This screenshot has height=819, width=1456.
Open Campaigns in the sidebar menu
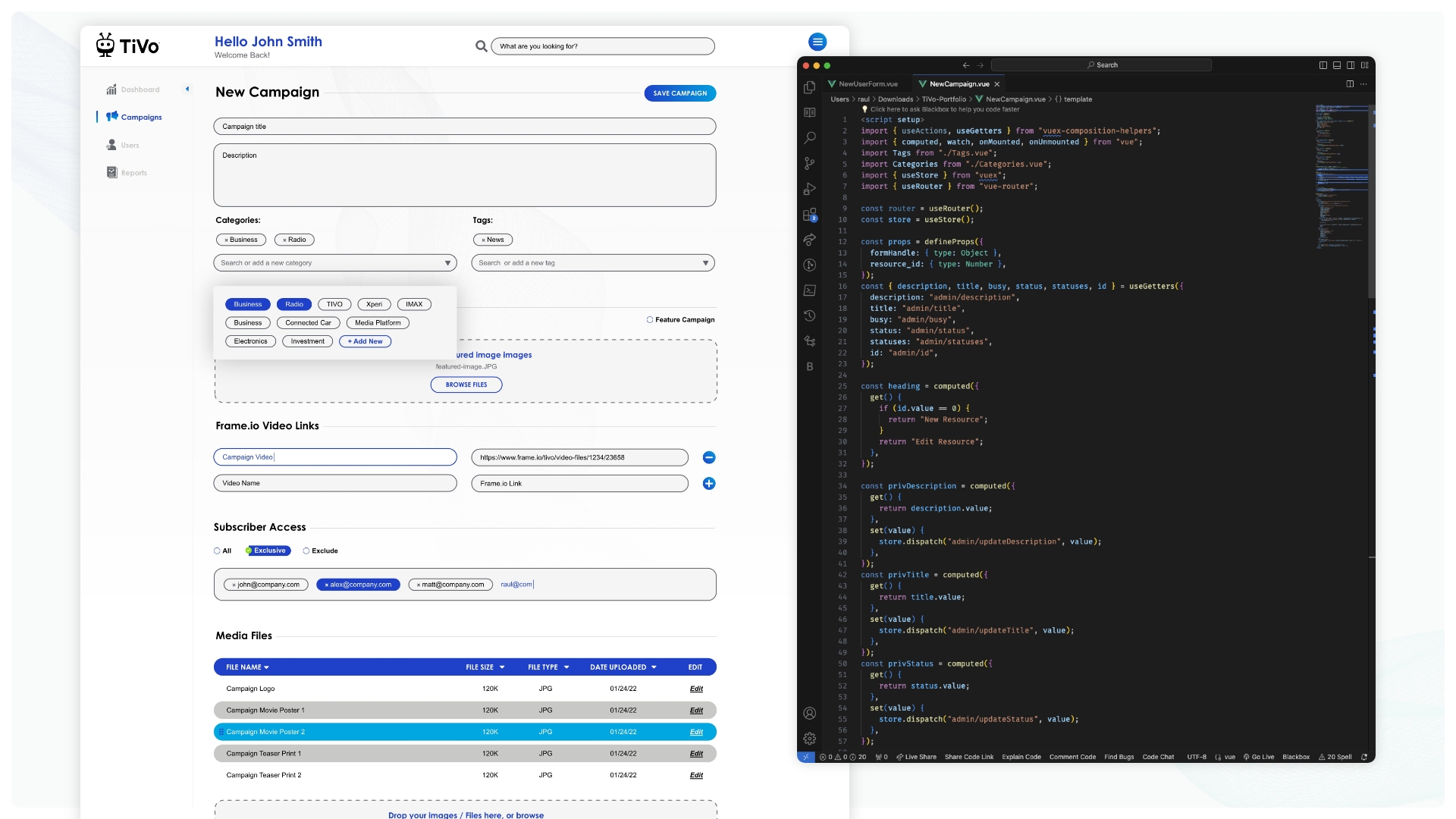(141, 118)
